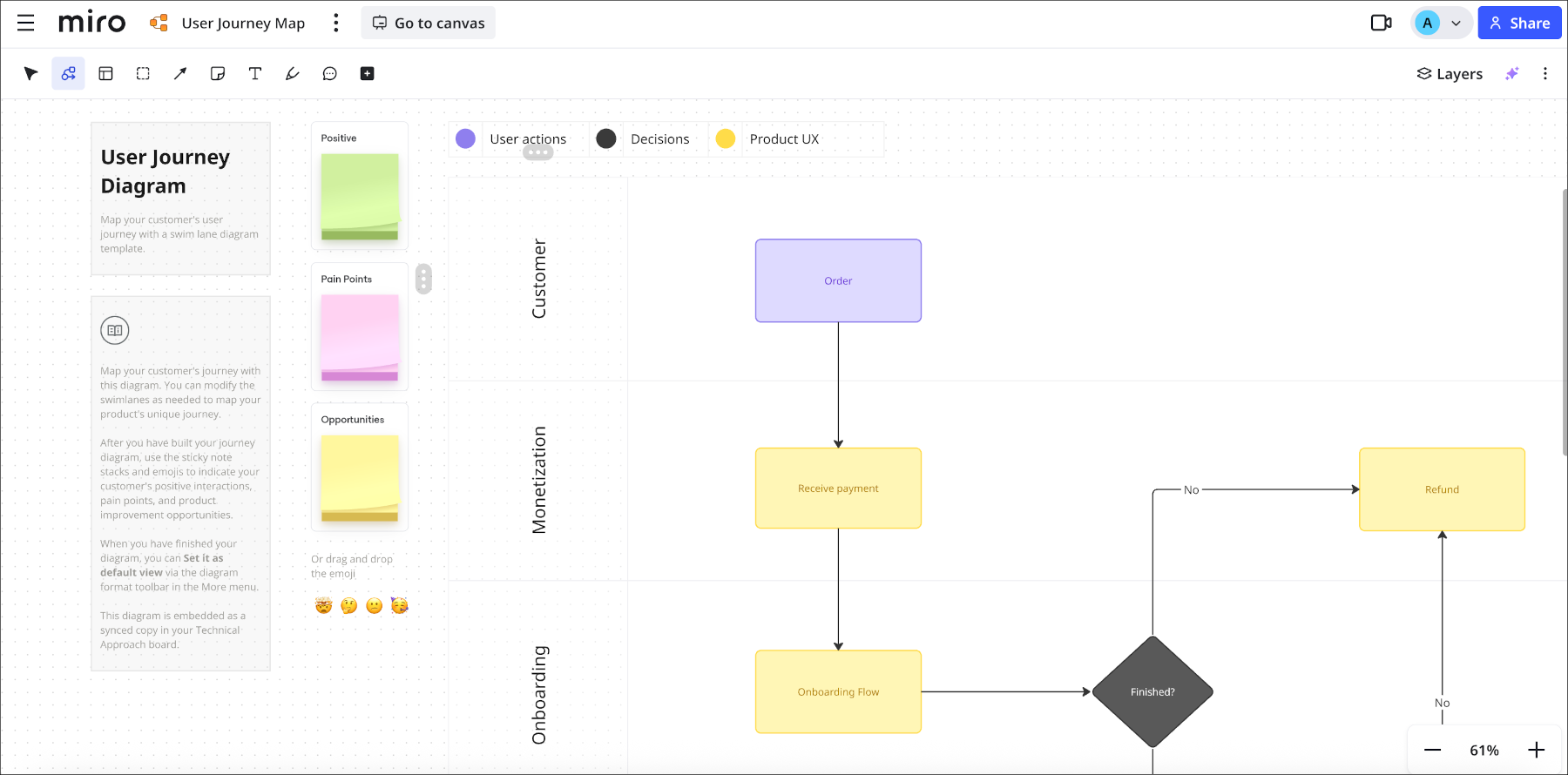
Task: Expand the user avatar dropdown
Action: point(1456,24)
